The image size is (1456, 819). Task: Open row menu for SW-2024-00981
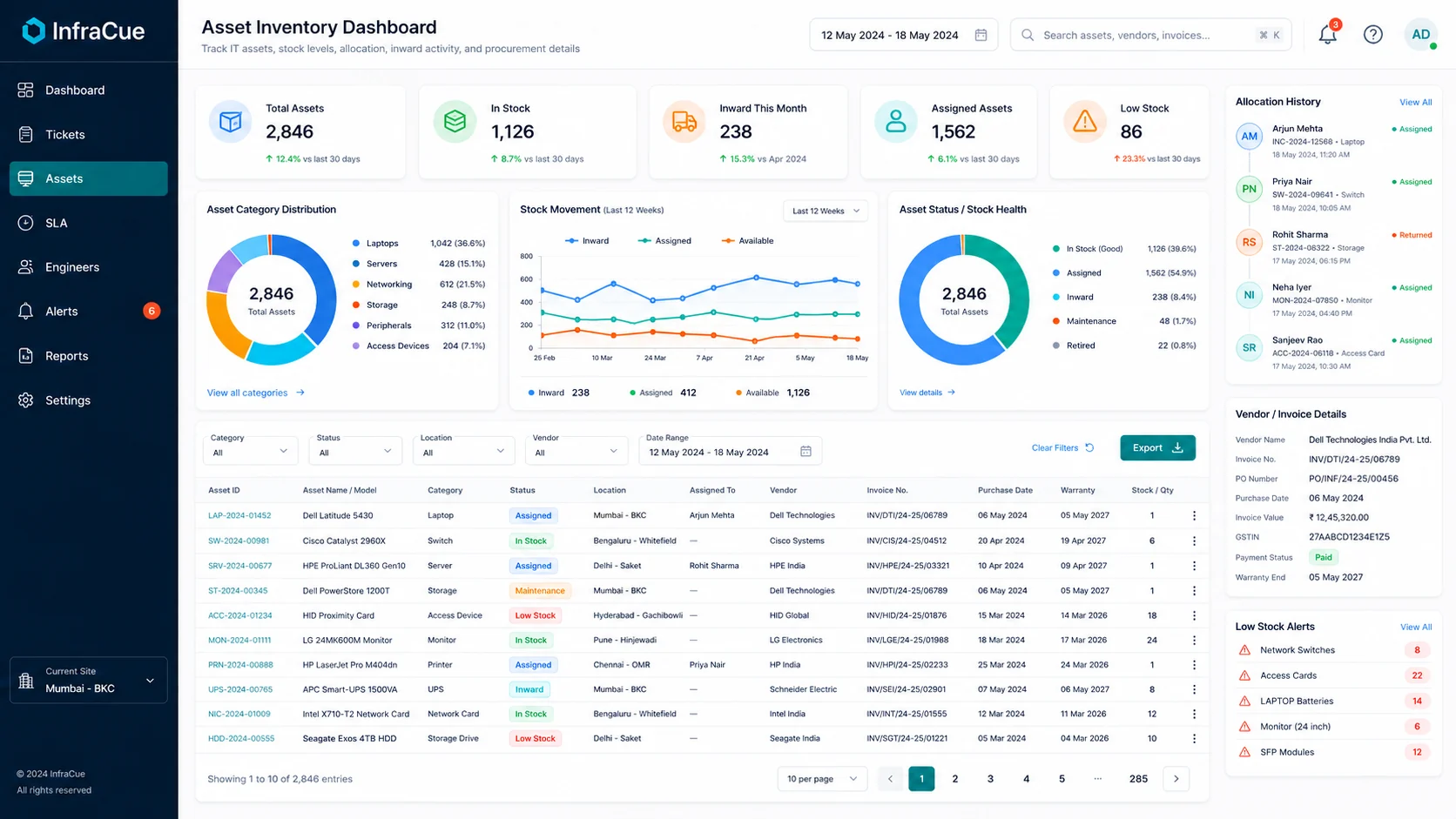point(1194,540)
